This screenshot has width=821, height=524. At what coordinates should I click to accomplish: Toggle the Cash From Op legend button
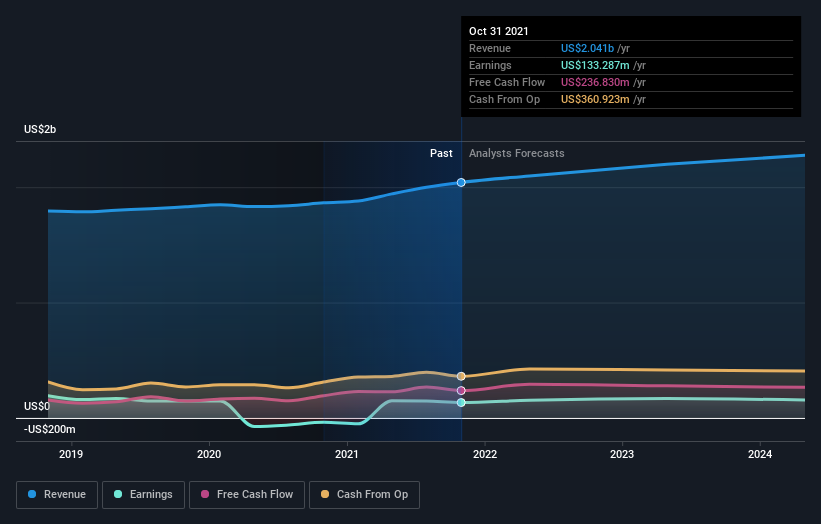pyautogui.click(x=364, y=495)
